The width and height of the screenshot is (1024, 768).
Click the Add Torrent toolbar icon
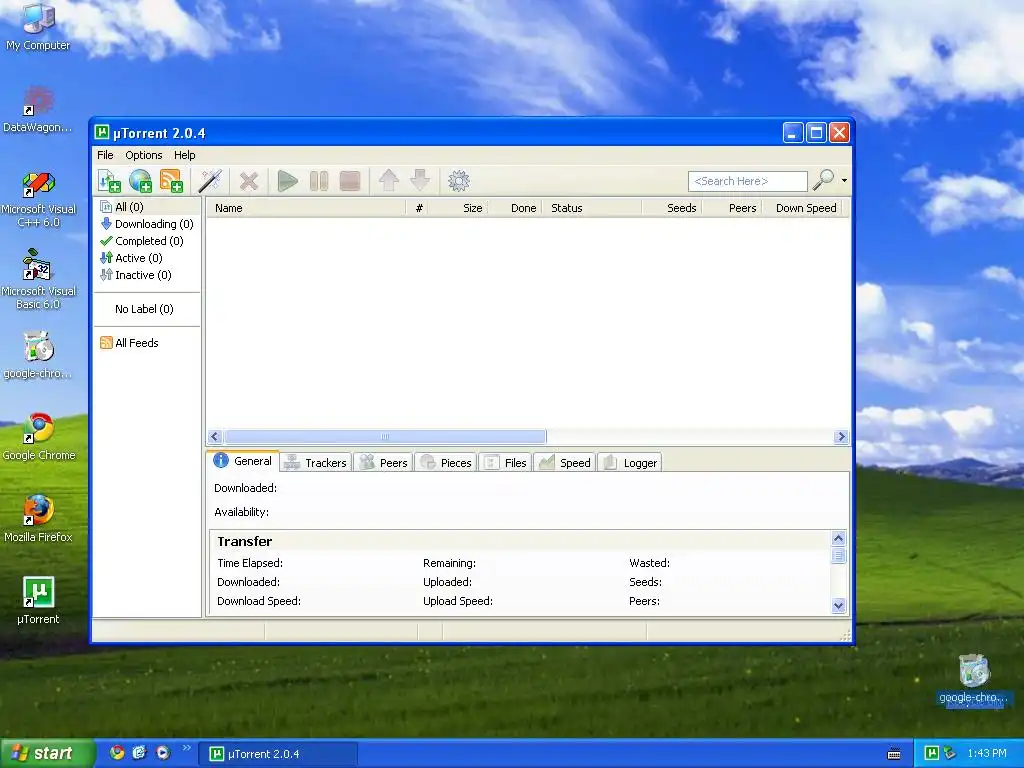(x=109, y=181)
